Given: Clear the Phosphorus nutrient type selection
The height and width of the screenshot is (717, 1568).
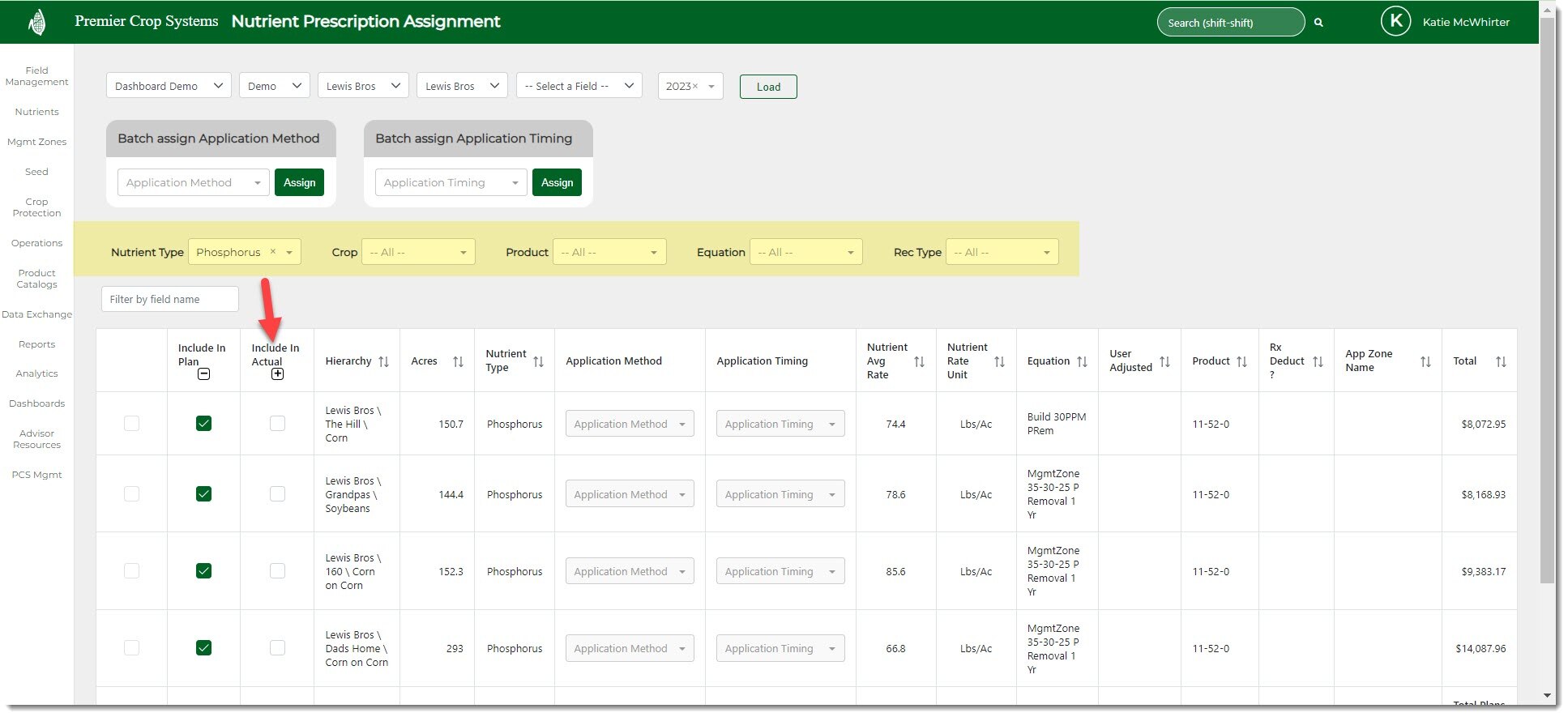Looking at the screenshot, I should tap(273, 252).
